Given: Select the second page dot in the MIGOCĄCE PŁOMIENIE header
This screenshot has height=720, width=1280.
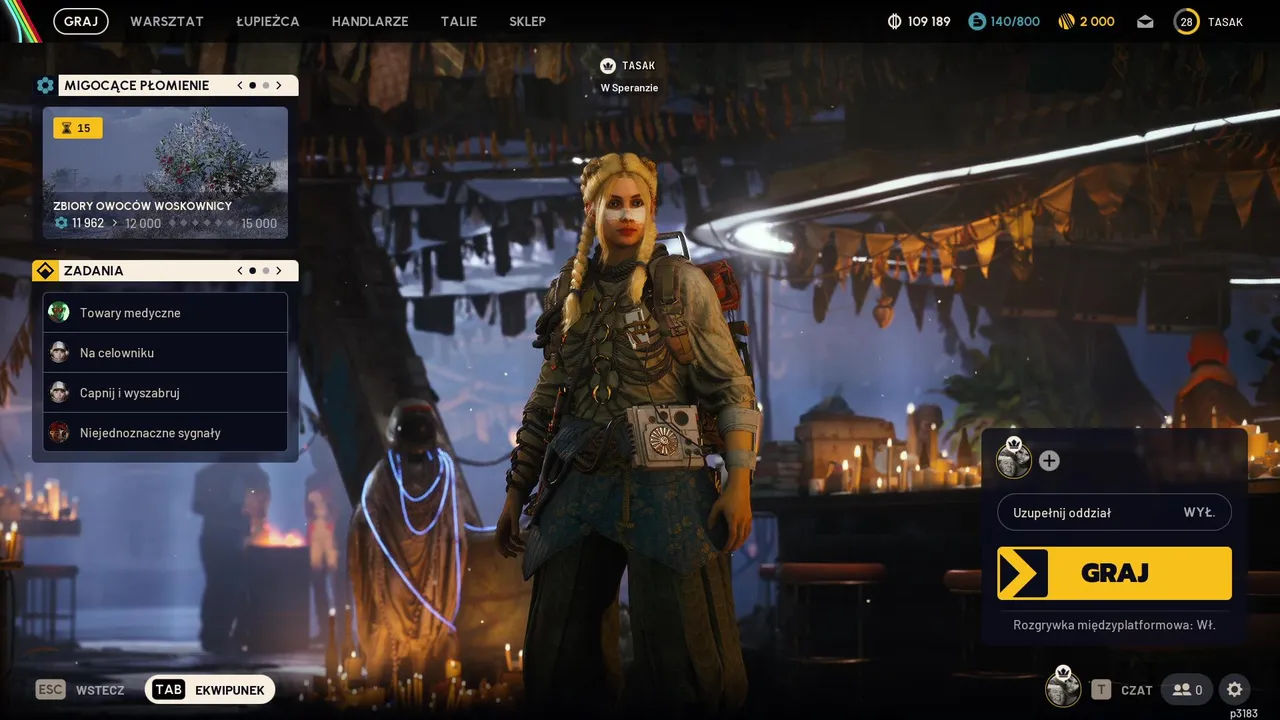Looking at the screenshot, I should tap(266, 86).
